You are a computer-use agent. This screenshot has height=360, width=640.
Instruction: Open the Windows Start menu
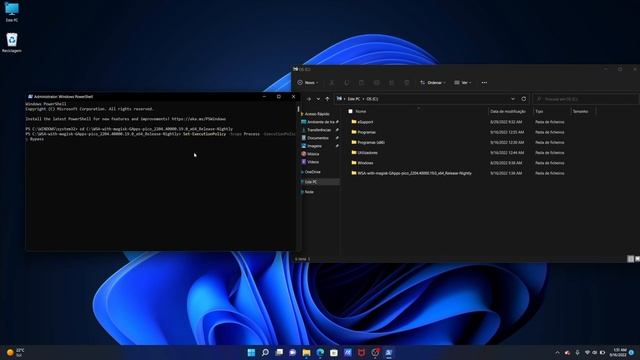[251, 352]
